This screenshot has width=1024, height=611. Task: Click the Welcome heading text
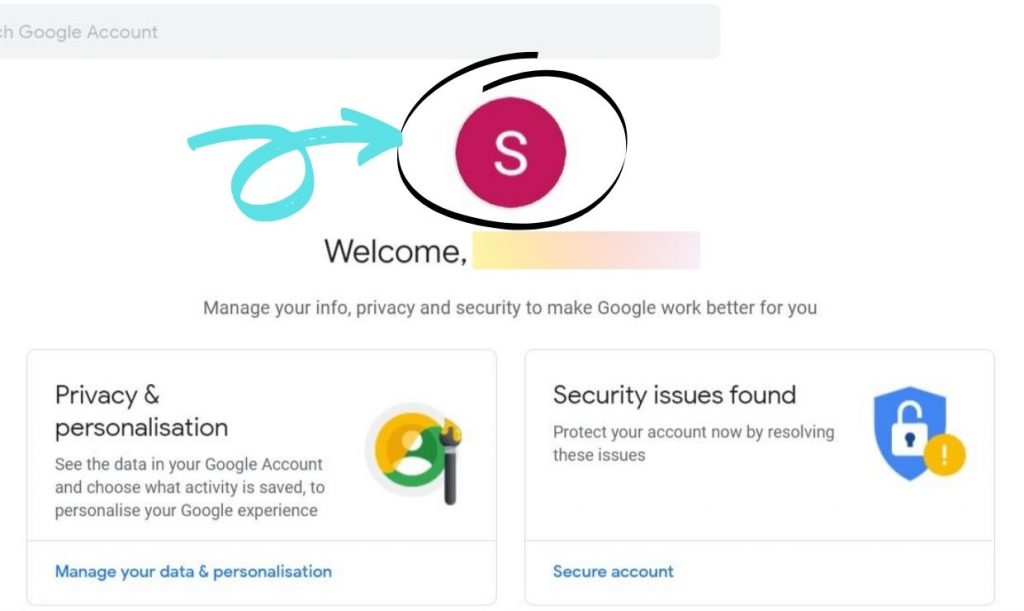coord(395,251)
